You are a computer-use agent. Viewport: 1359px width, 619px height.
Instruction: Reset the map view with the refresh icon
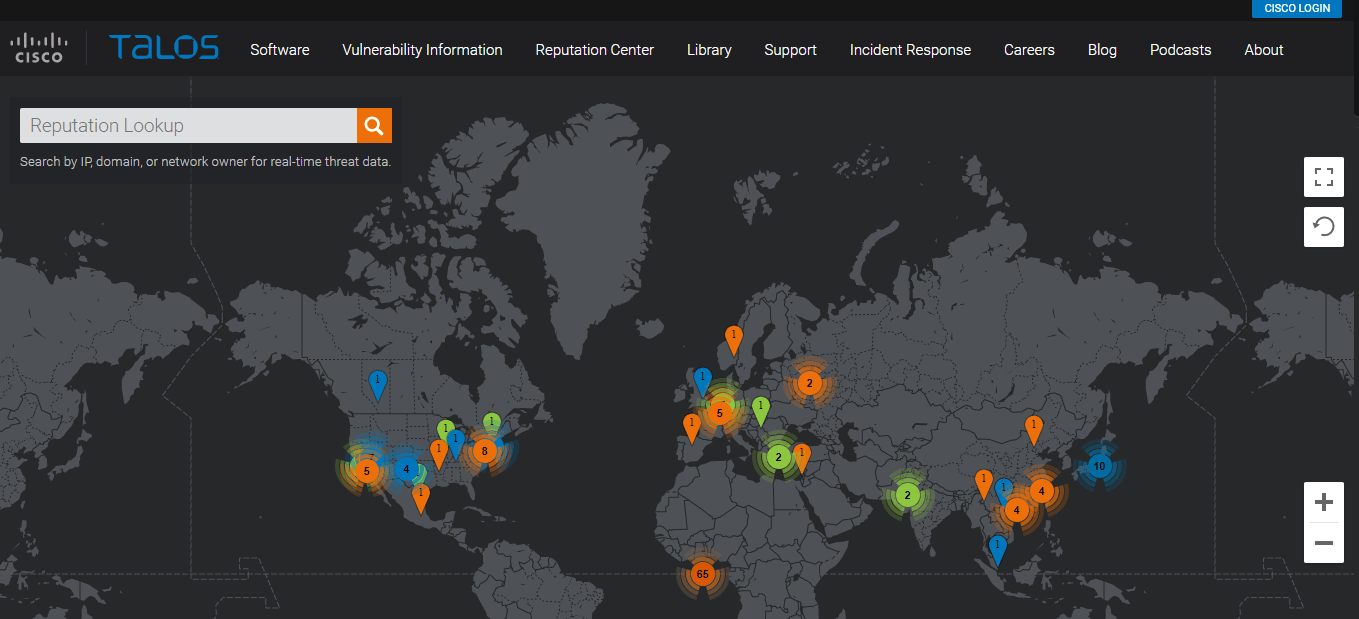[1324, 227]
